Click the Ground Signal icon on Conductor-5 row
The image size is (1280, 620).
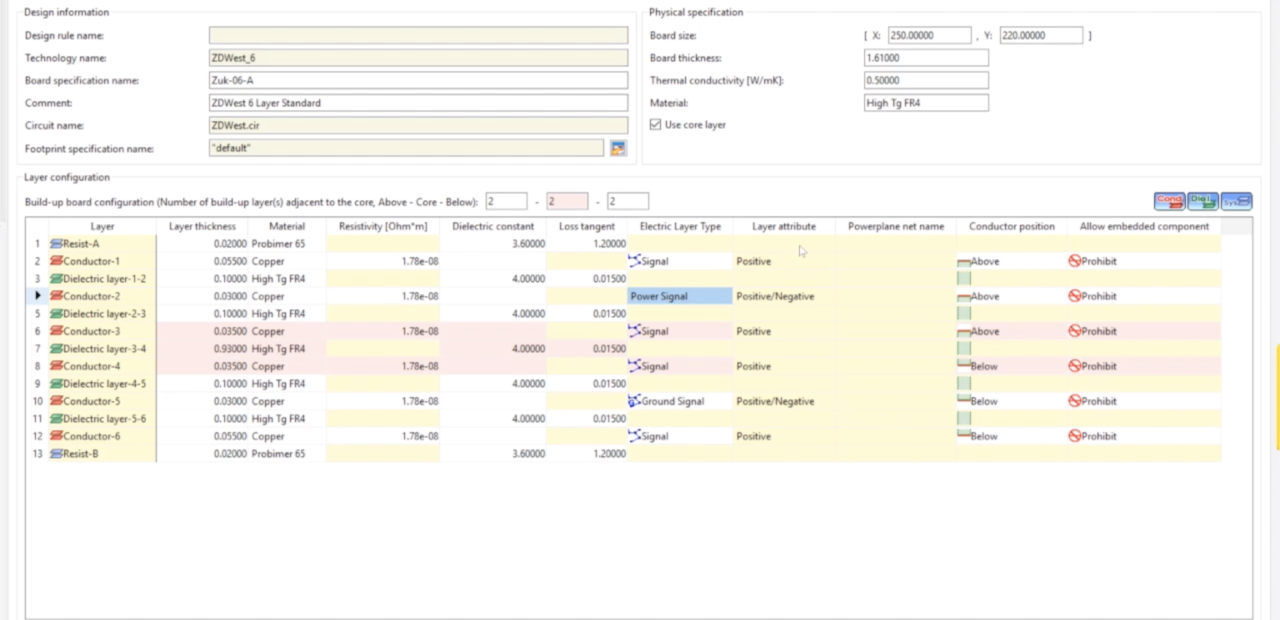[634, 401]
